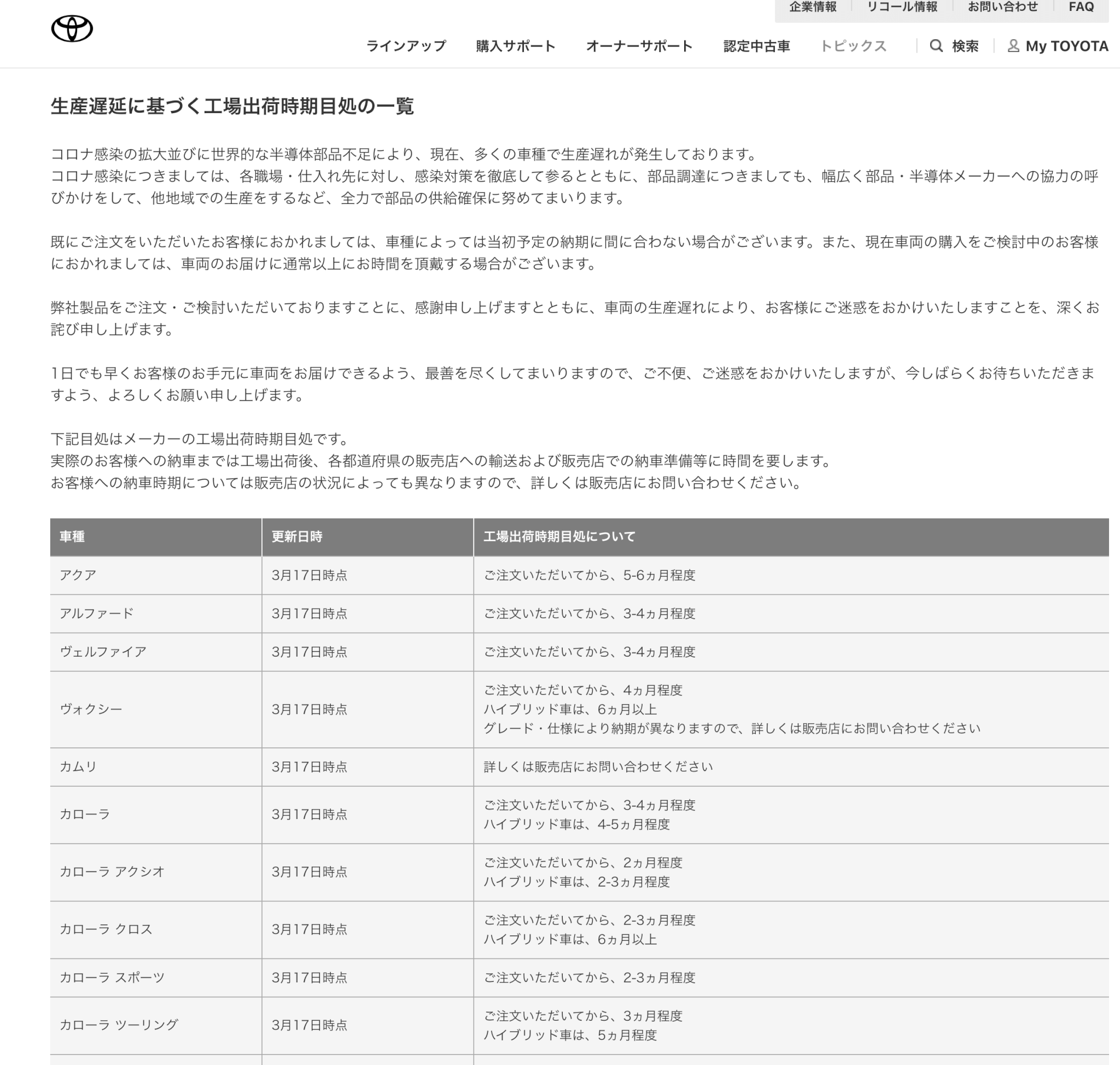Click the カローラ row ハイブリッド車は、4-5ヵ月程度
This screenshot has height=1065, width=1120.
tap(576, 824)
